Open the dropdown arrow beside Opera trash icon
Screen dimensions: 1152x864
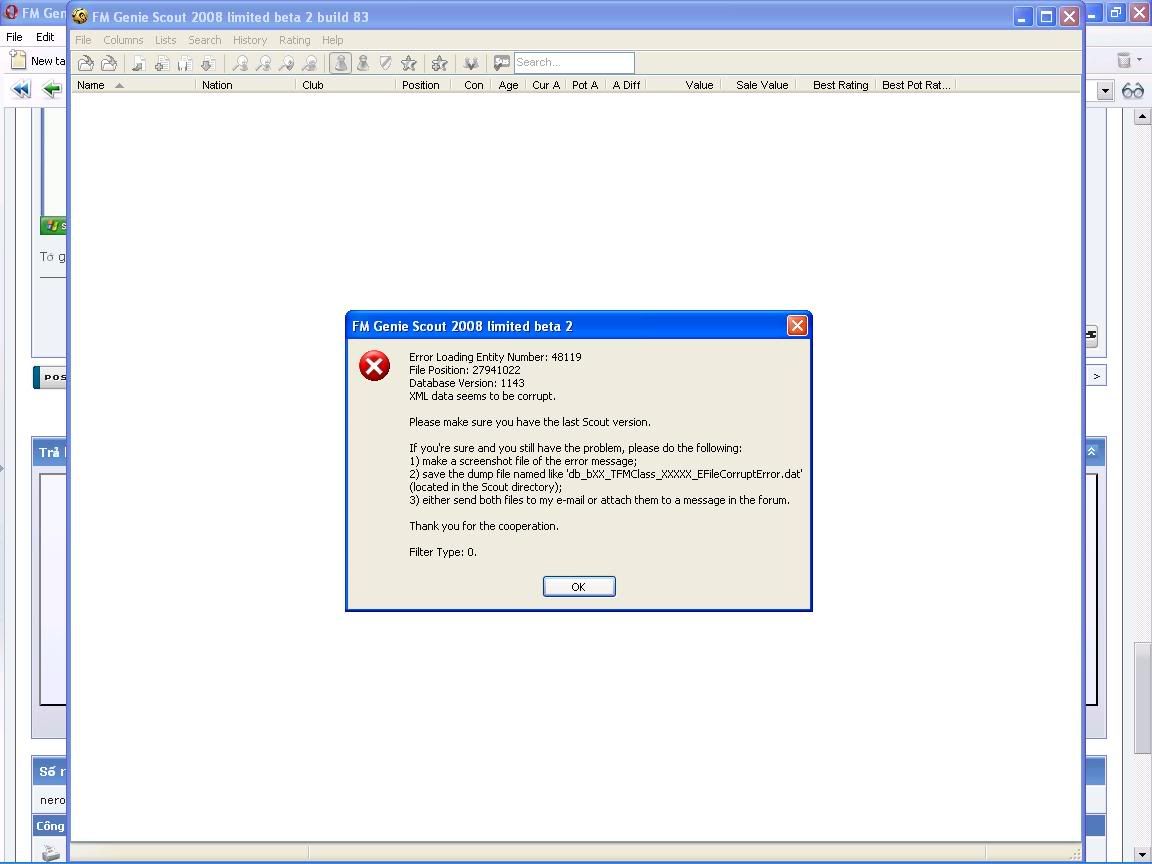click(x=1140, y=60)
